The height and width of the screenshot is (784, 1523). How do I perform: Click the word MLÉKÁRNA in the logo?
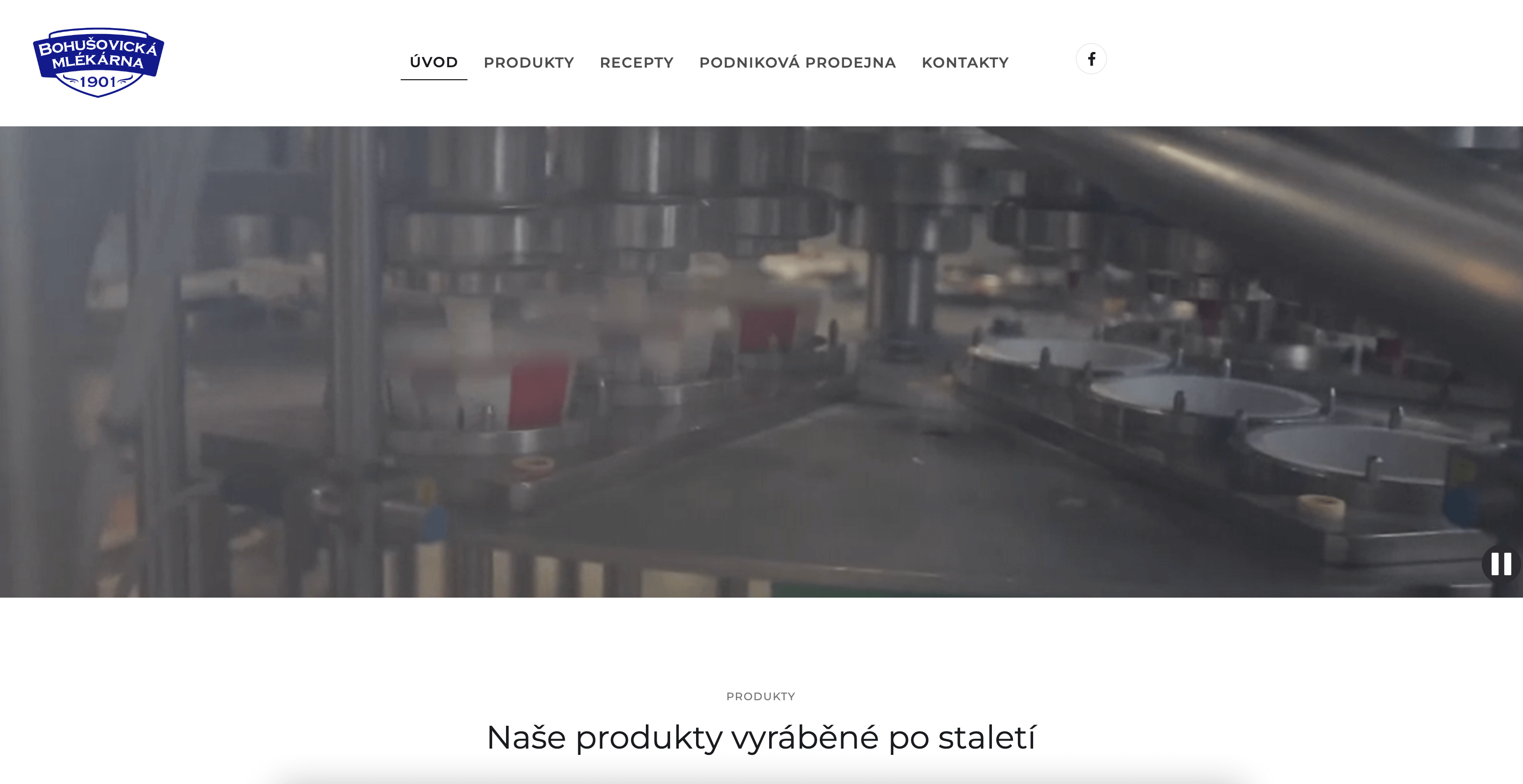[98, 61]
